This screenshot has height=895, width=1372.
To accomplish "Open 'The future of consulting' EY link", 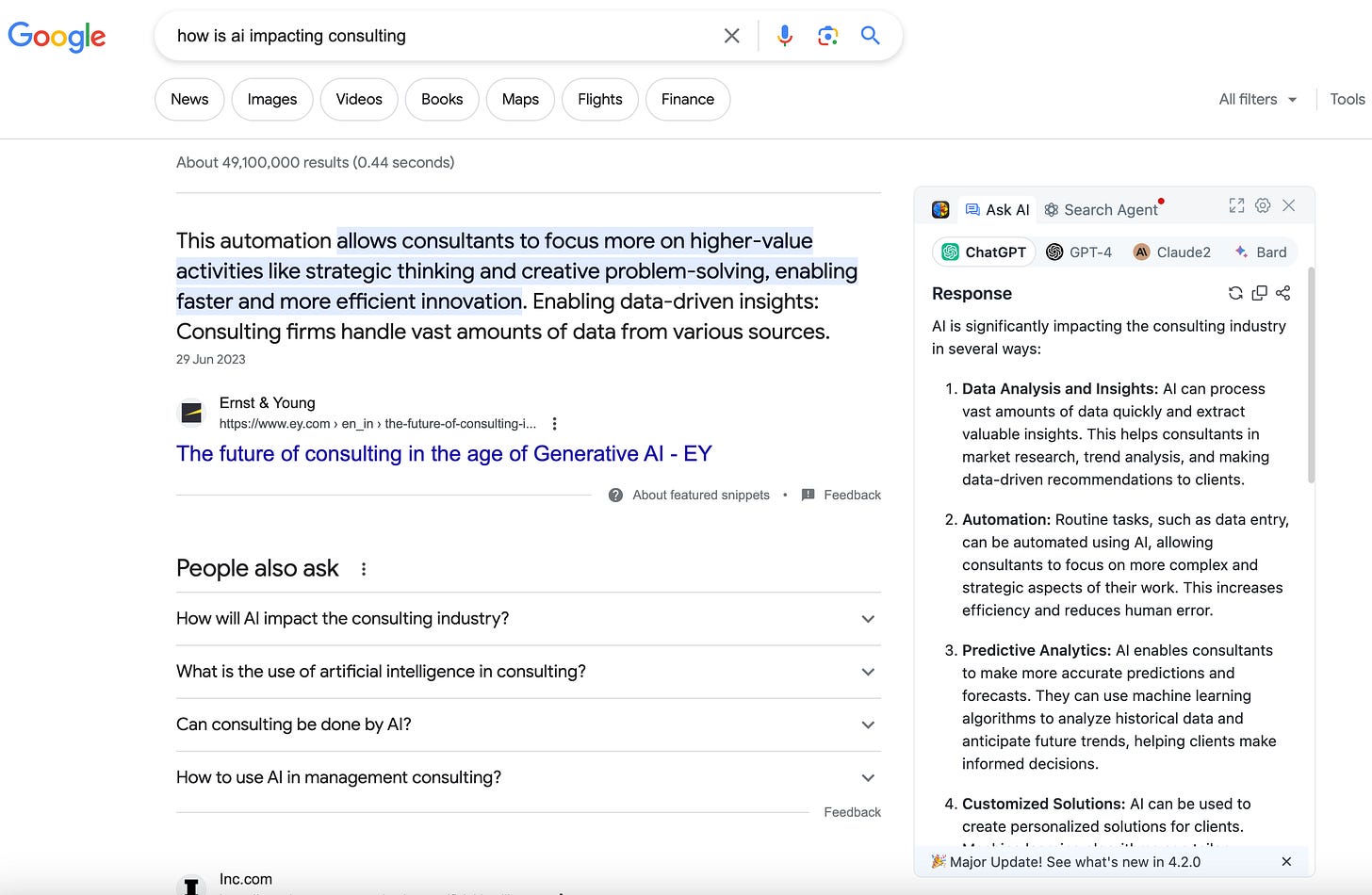I will 444,453.
